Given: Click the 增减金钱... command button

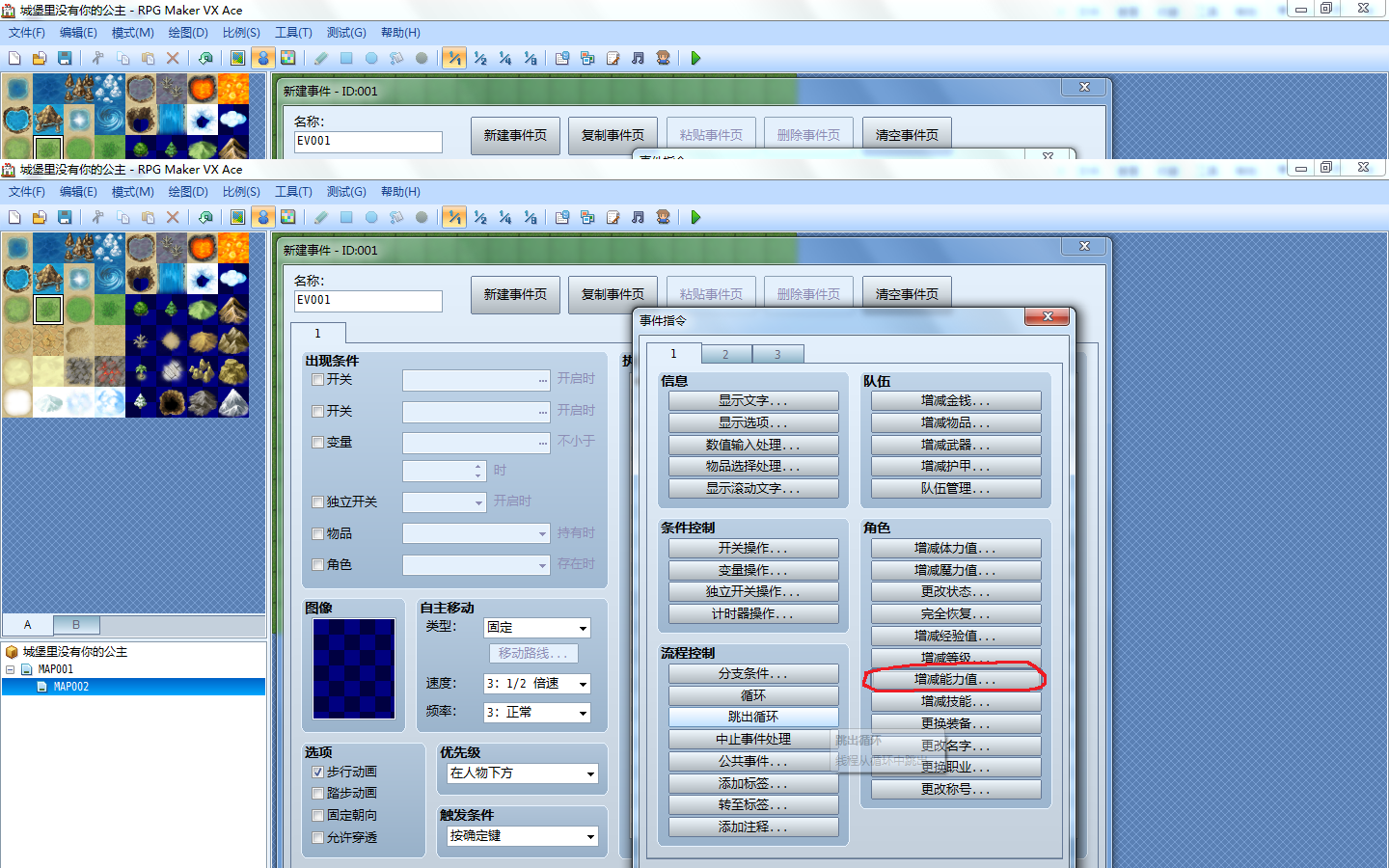Looking at the screenshot, I should coord(956,401).
